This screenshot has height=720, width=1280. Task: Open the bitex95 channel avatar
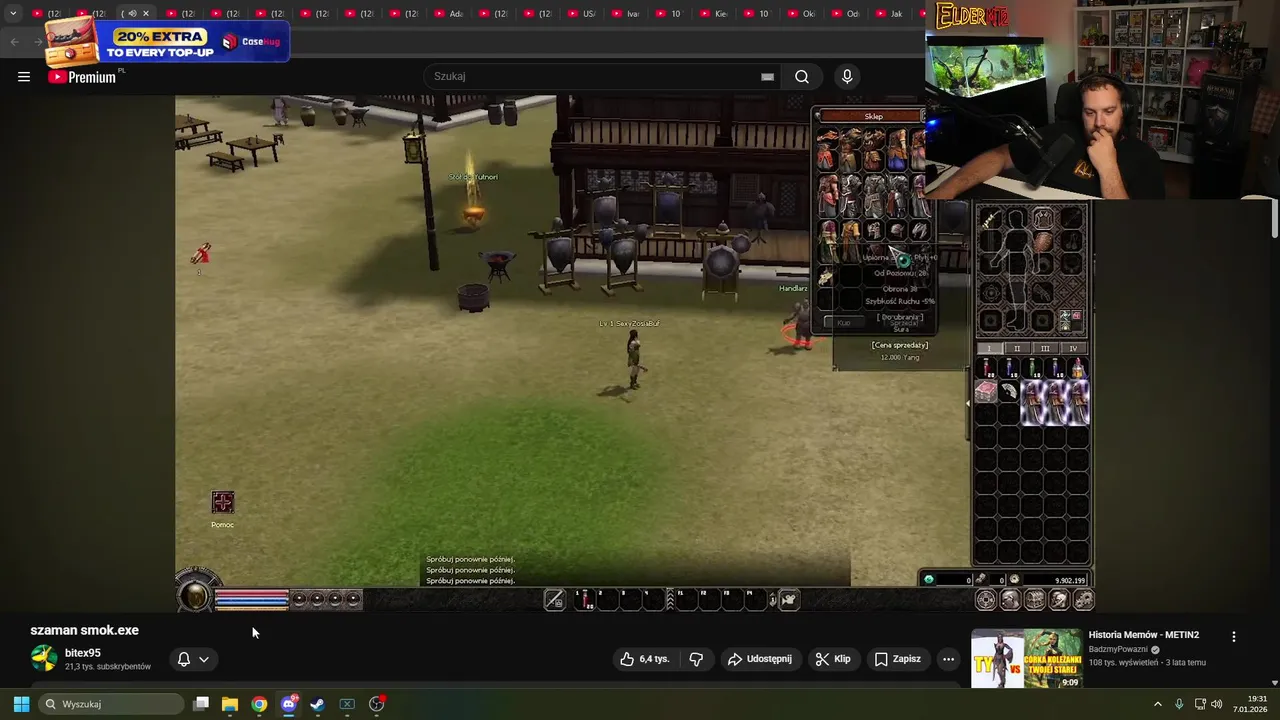pos(44,658)
